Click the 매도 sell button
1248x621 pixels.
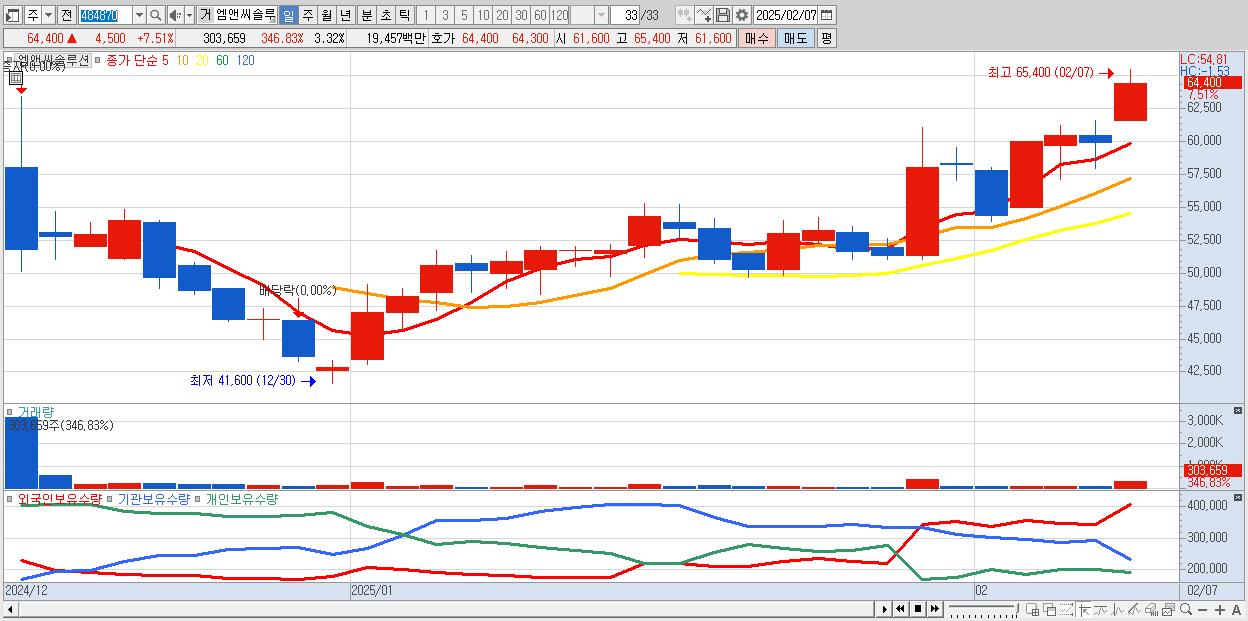796,38
